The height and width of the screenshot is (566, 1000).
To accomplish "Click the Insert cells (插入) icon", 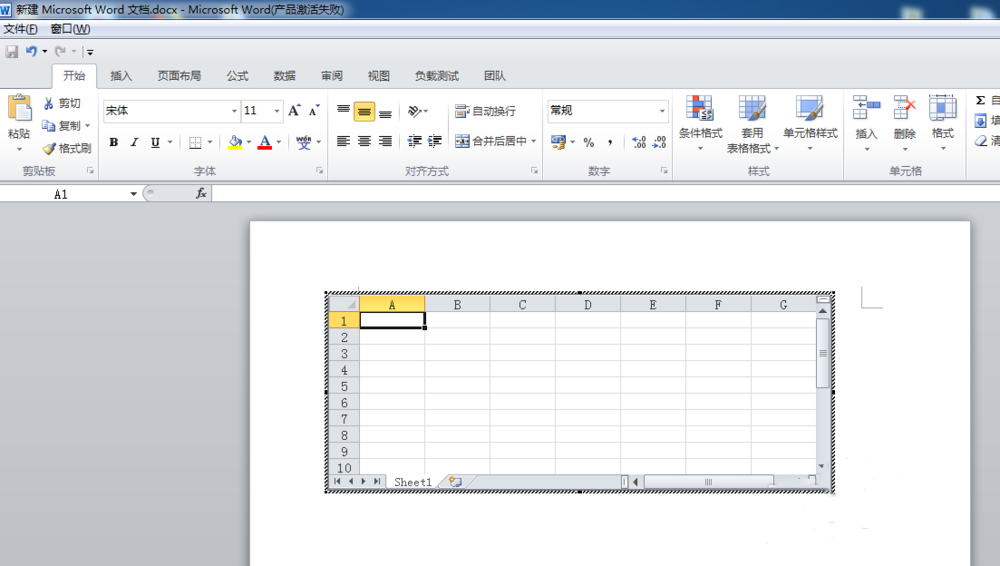I will pyautogui.click(x=866, y=107).
